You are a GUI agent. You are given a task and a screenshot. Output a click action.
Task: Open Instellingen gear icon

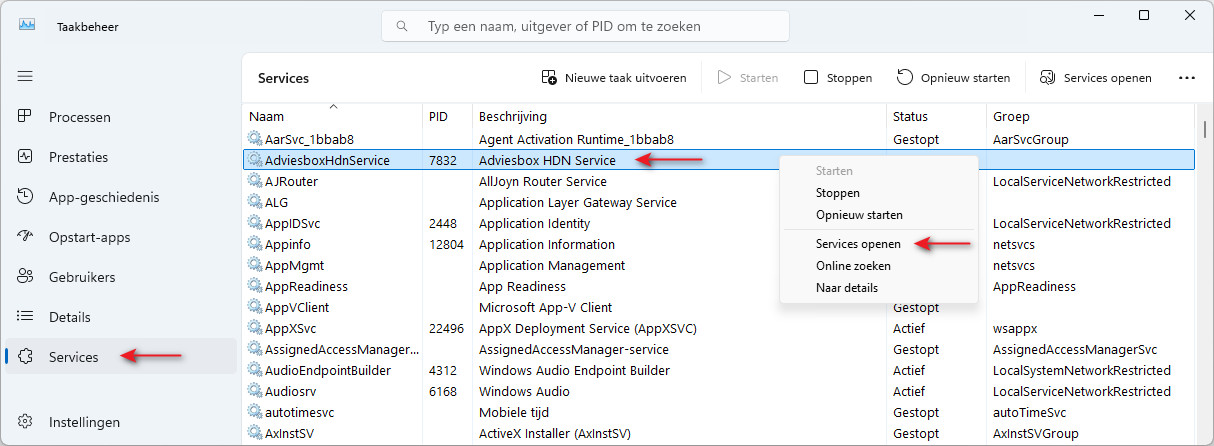pyautogui.click(x=26, y=422)
